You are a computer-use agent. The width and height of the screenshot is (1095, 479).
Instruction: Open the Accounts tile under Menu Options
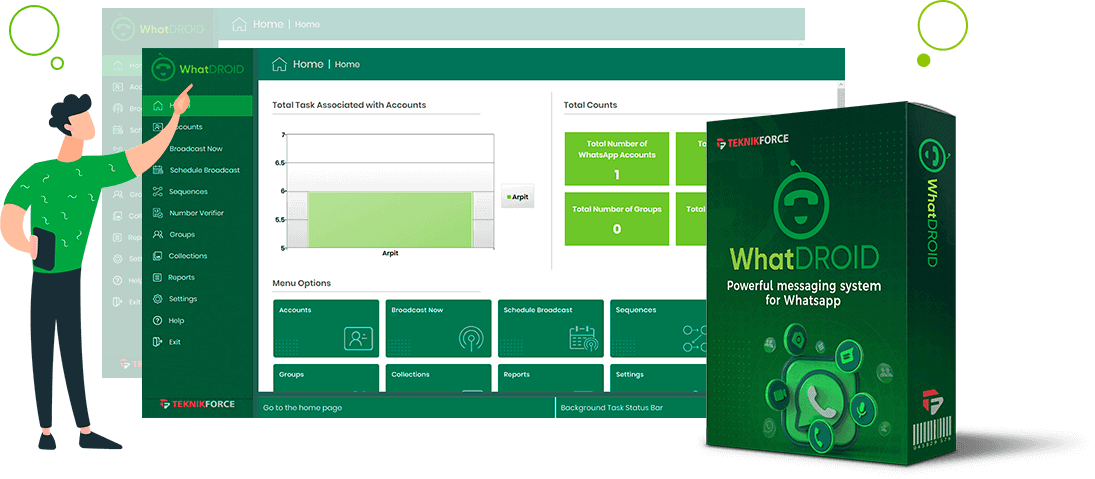click(326, 328)
